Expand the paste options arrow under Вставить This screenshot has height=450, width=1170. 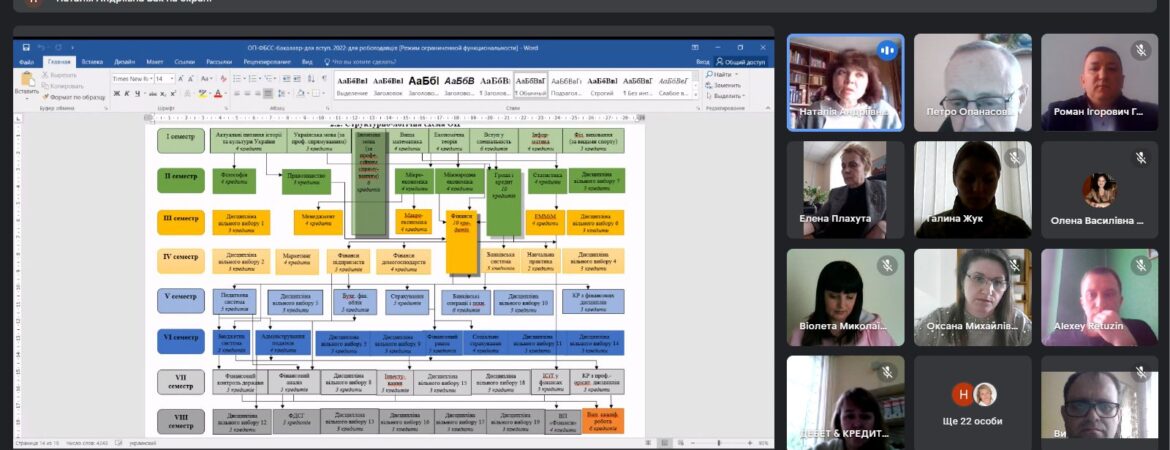(28, 99)
